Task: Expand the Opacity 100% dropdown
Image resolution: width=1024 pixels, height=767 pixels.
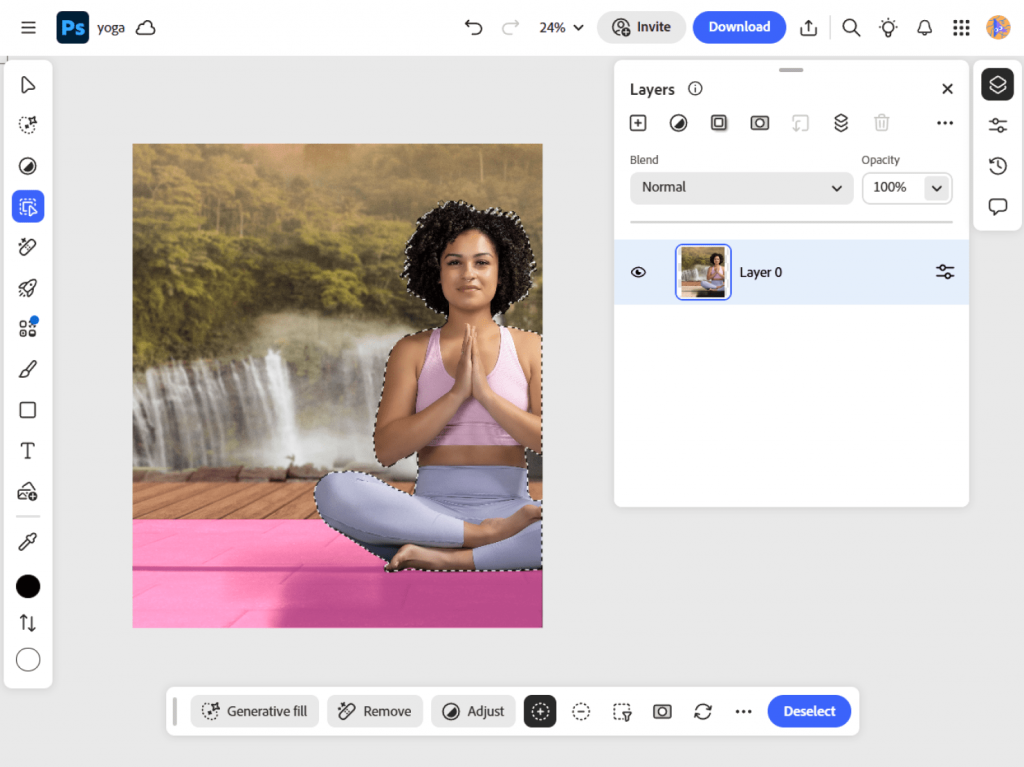Action: [936, 187]
